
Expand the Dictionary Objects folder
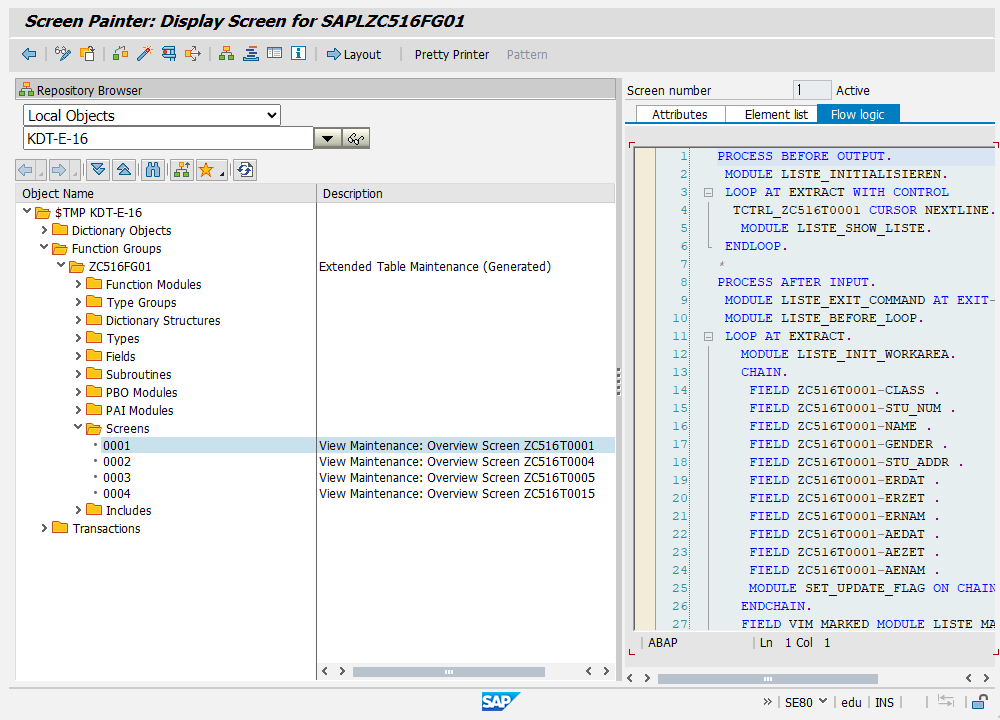(44, 230)
